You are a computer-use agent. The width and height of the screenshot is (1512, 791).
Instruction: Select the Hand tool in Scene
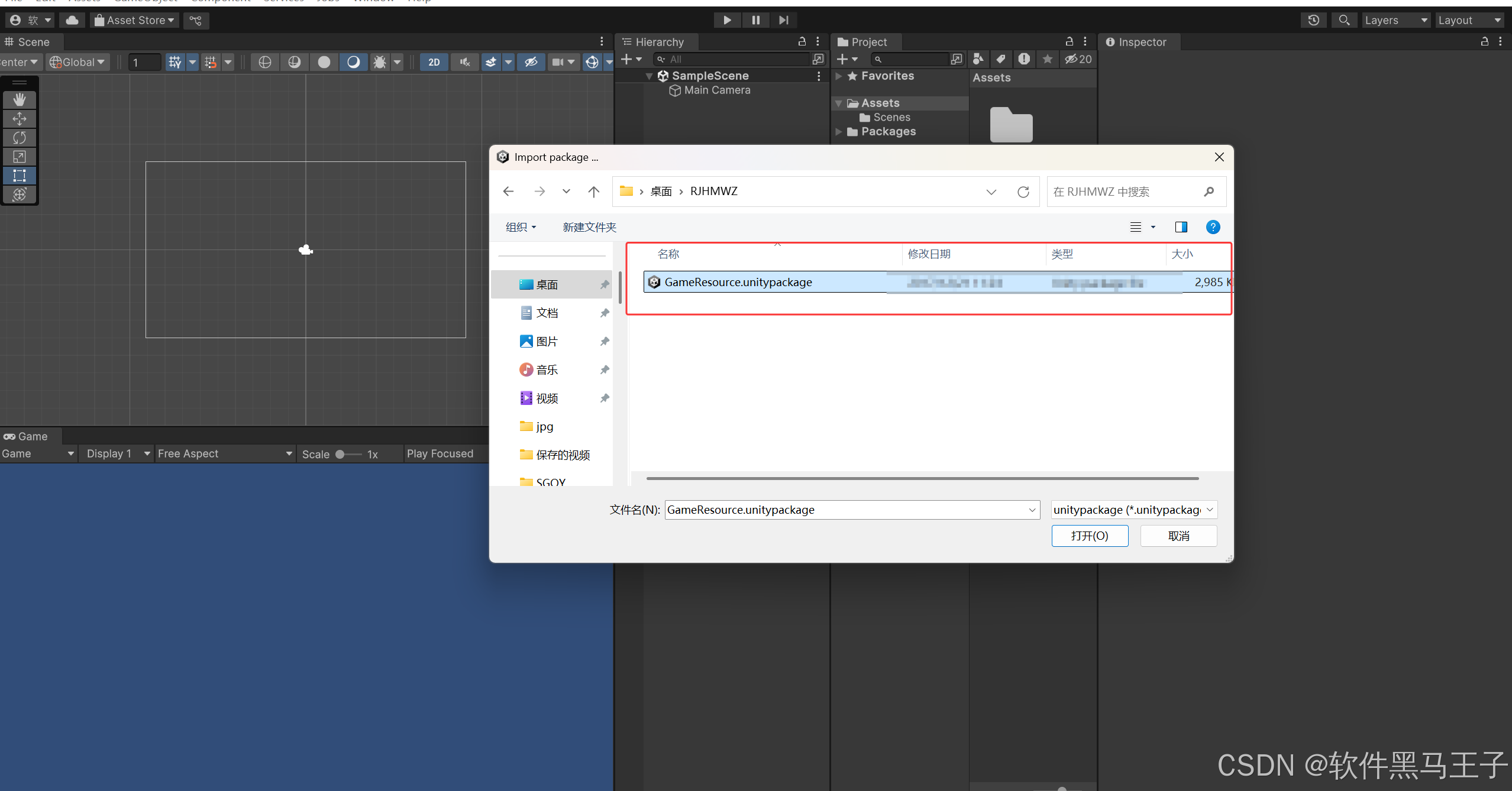pyautogui.click(x=20, y=99)
